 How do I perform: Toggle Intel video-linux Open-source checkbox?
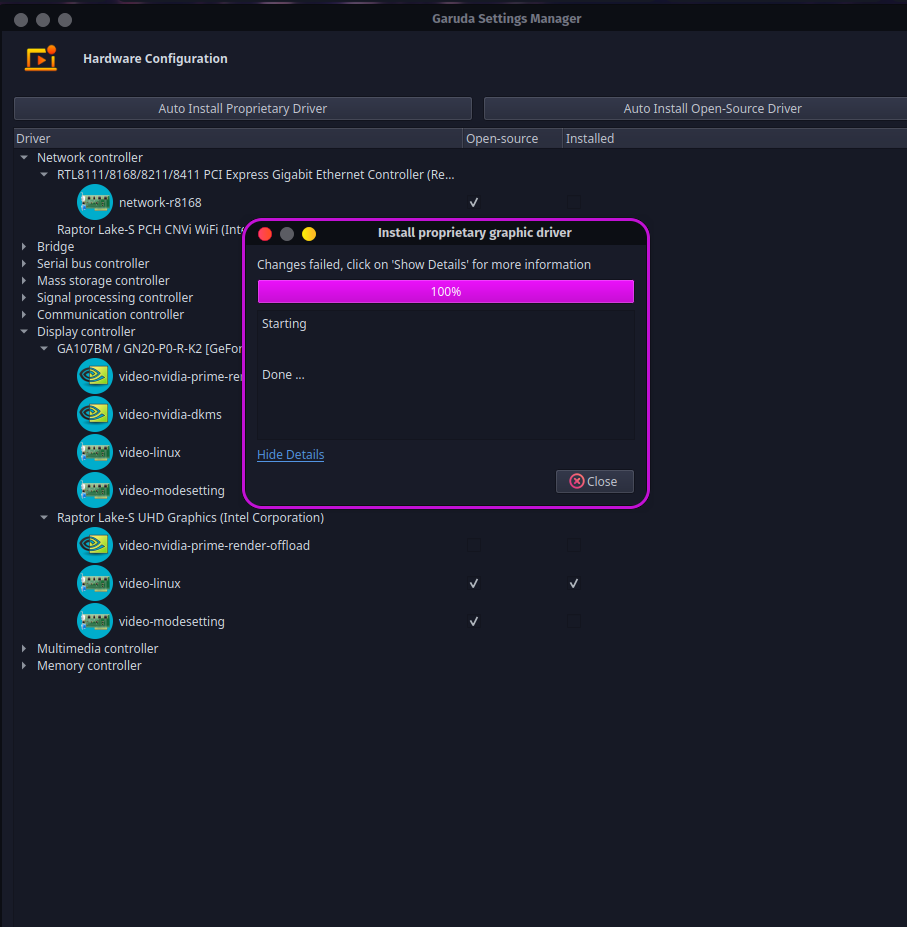click(474, 584)
